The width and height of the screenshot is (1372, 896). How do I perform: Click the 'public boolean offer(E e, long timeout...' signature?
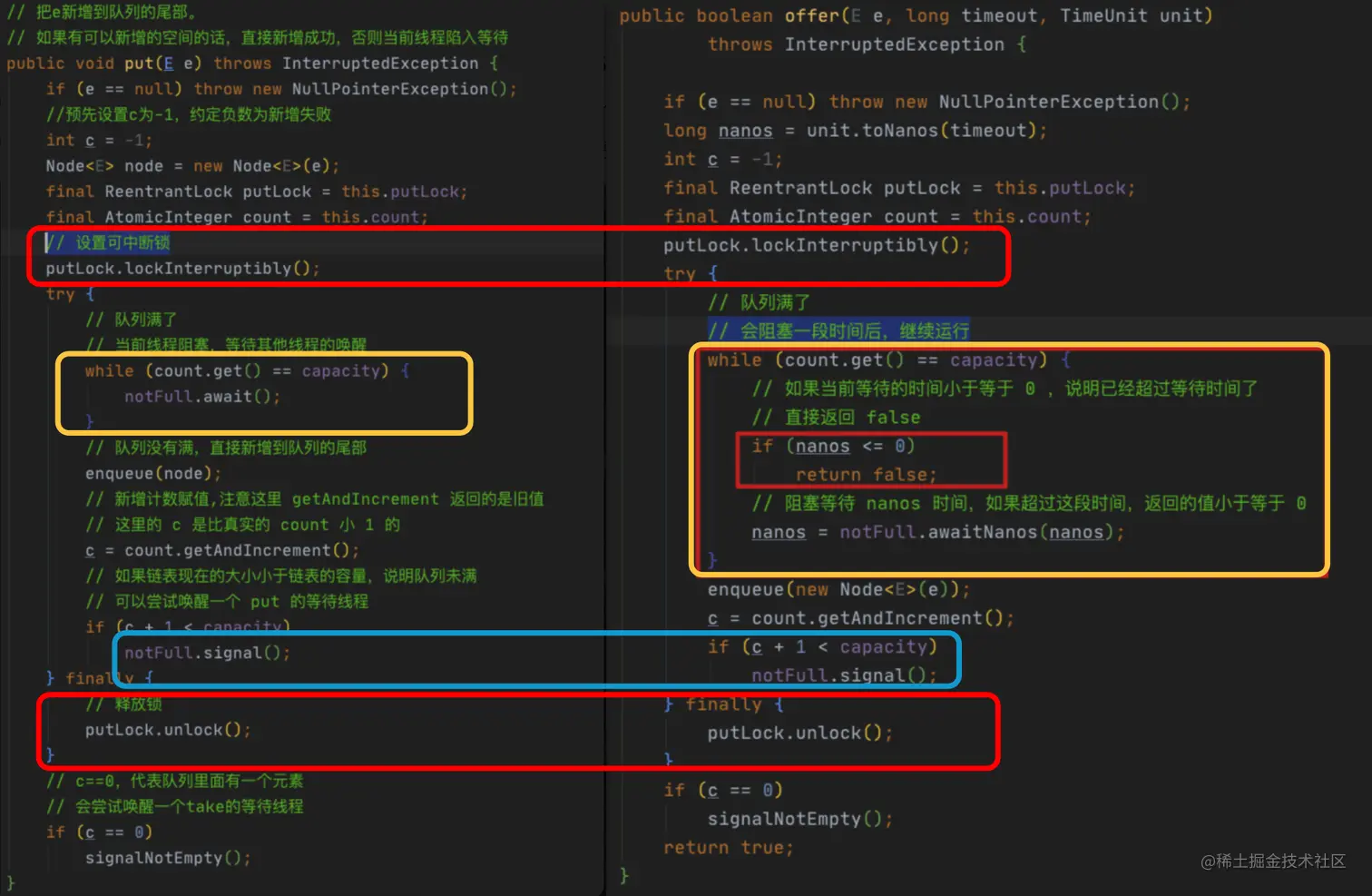coord(916,15)
